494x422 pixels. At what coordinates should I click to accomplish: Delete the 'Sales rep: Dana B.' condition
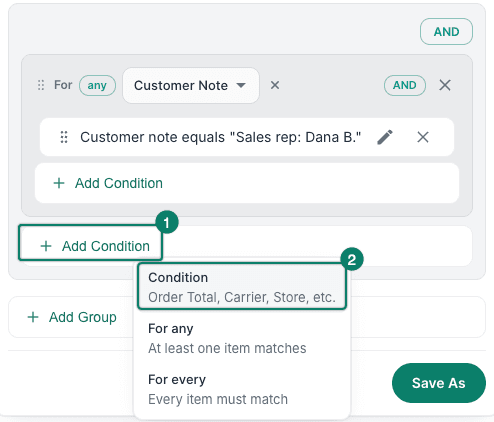423,137
